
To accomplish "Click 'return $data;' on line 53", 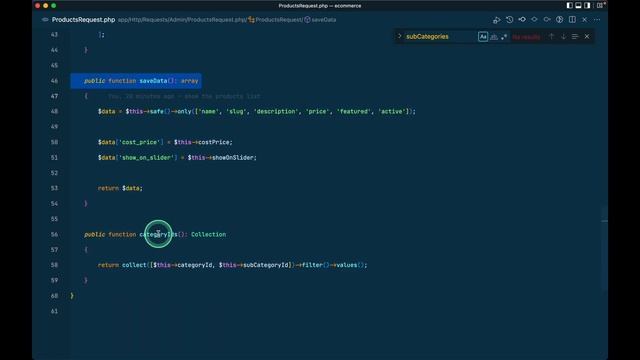I will pyautogui.click(x=120, y=188).
